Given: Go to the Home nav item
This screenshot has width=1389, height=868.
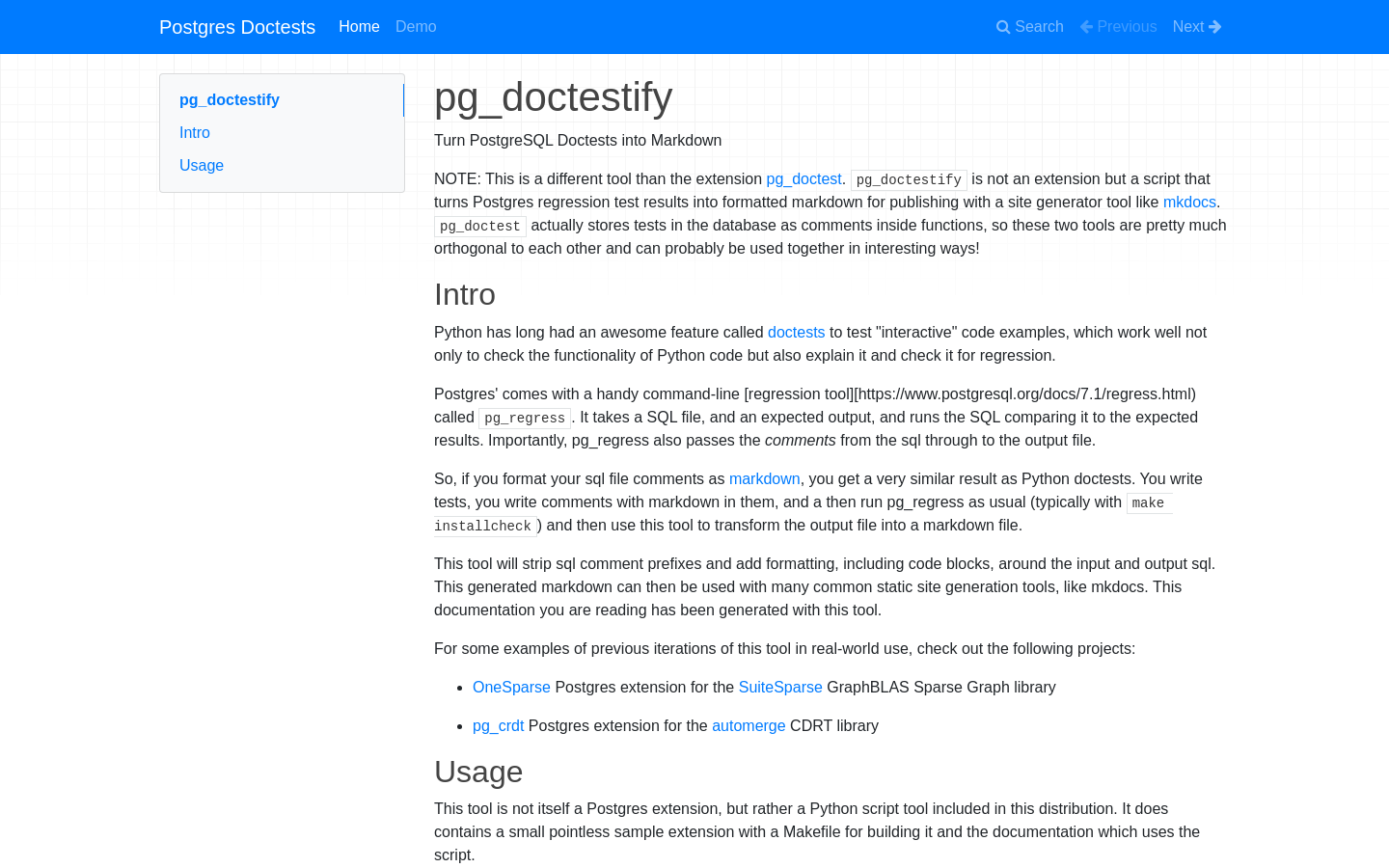Looking at the screenshot, I should click(x=359, y=27).
